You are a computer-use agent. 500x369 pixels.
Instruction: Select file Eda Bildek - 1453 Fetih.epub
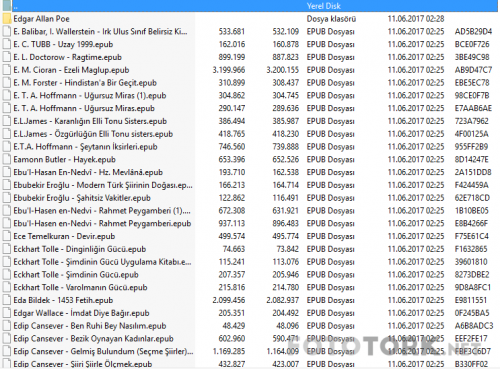[x=63, y=300]
